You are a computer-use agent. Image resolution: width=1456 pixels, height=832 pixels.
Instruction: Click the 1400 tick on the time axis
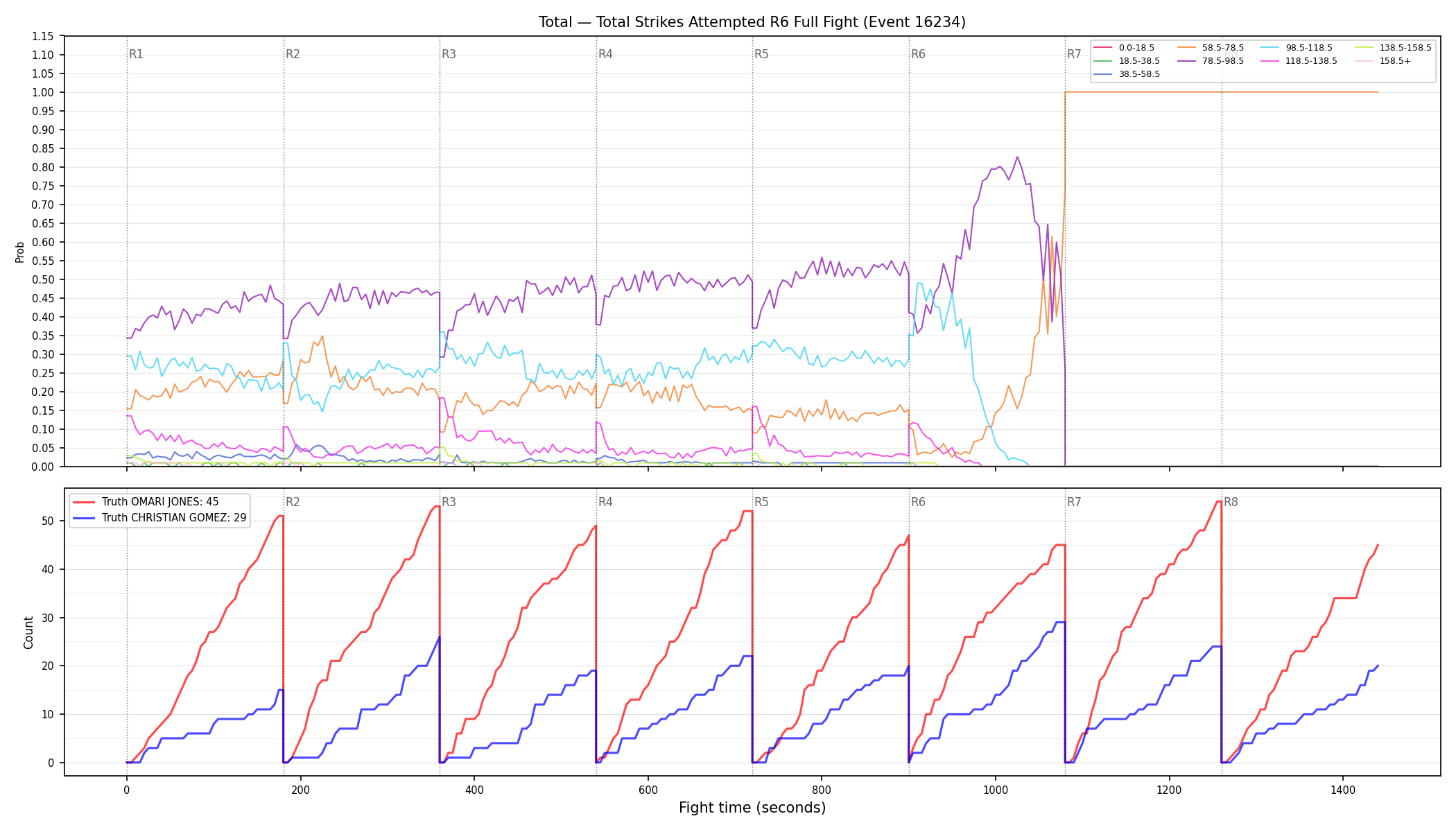(1343, 789)
